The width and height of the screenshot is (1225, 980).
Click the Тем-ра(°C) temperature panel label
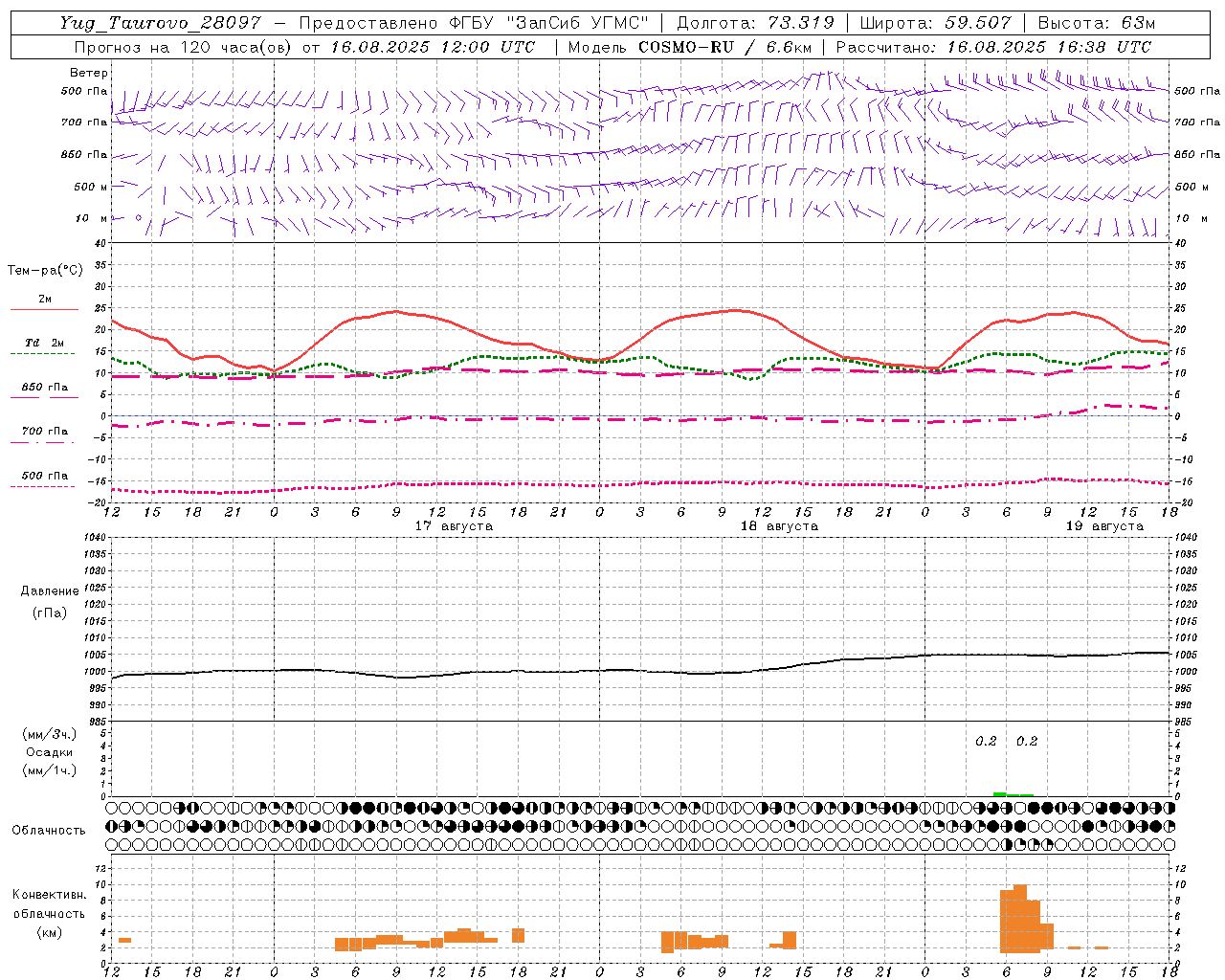(45, 271)
